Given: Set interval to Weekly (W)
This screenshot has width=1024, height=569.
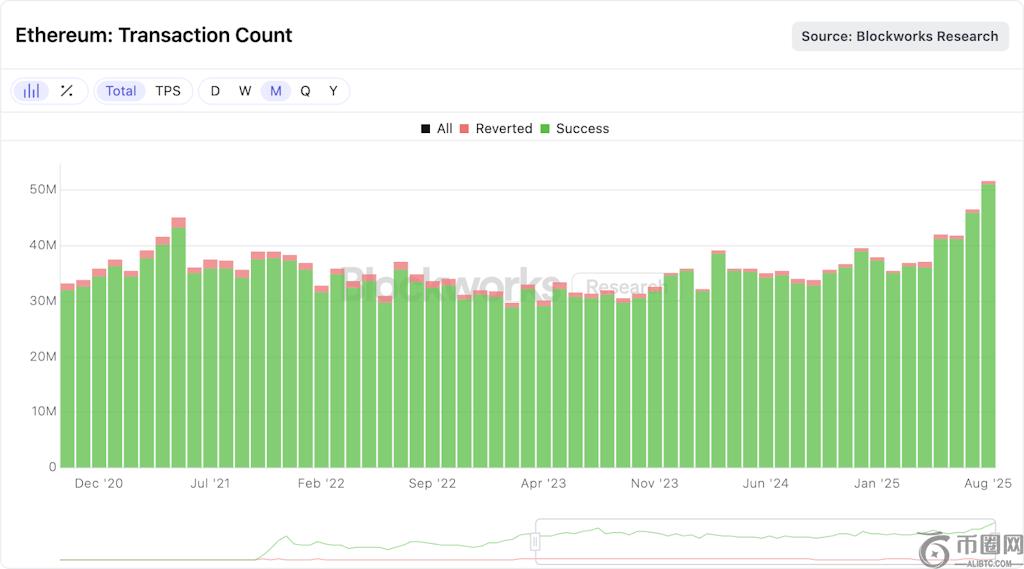Looking at the screenshot, I should pyautogui.click(x=245, y=91).
